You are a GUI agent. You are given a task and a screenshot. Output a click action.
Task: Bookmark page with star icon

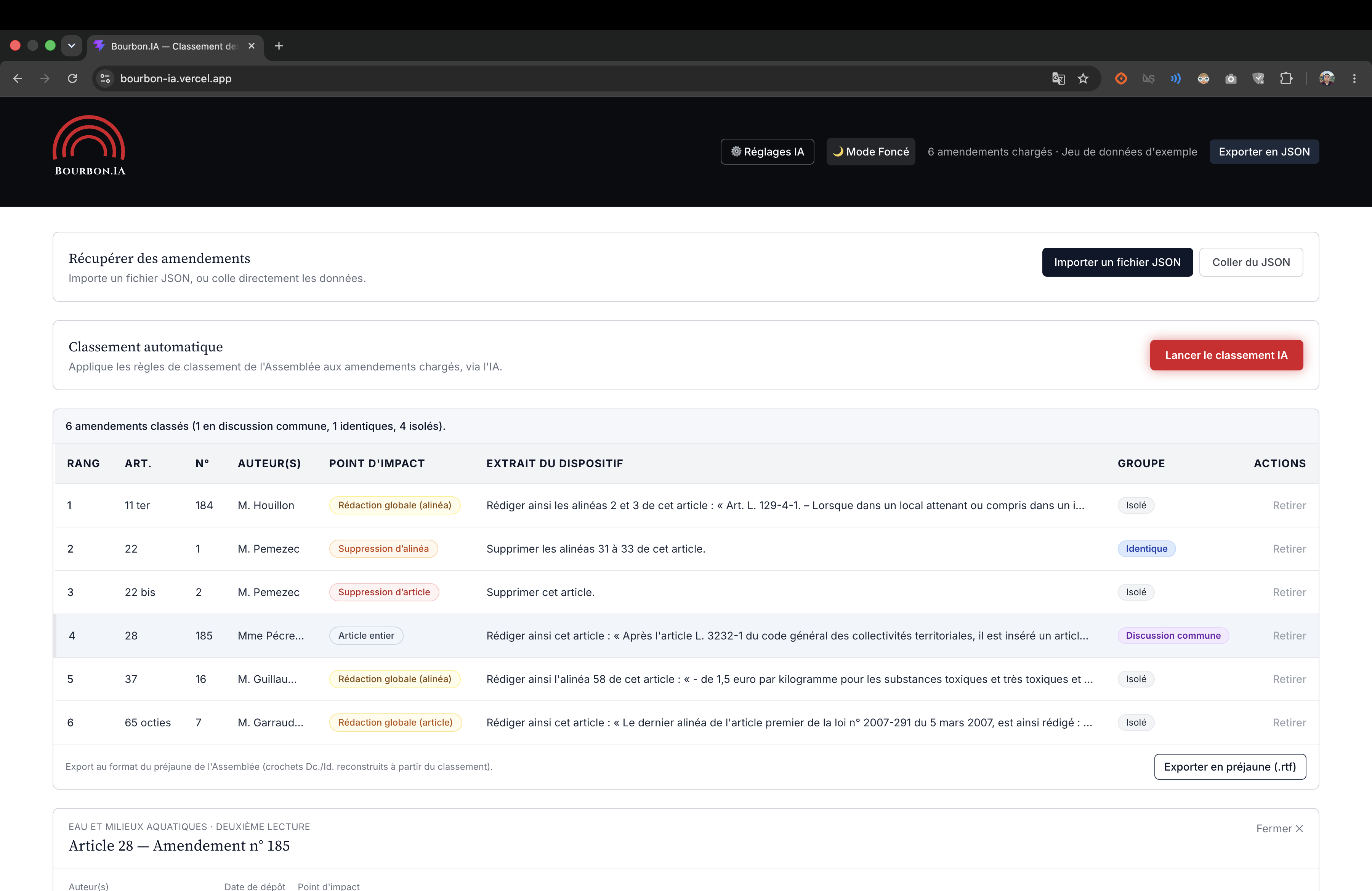pos(1083,79)
